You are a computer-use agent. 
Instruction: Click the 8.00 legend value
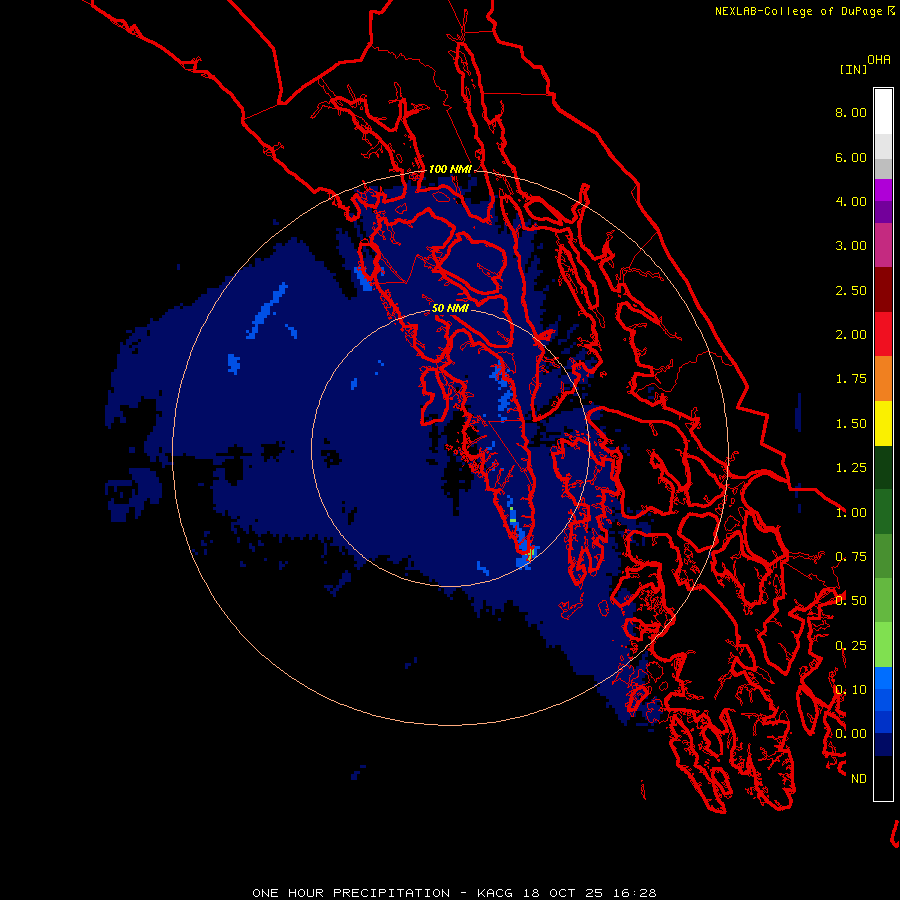click(x=851, y=112)
